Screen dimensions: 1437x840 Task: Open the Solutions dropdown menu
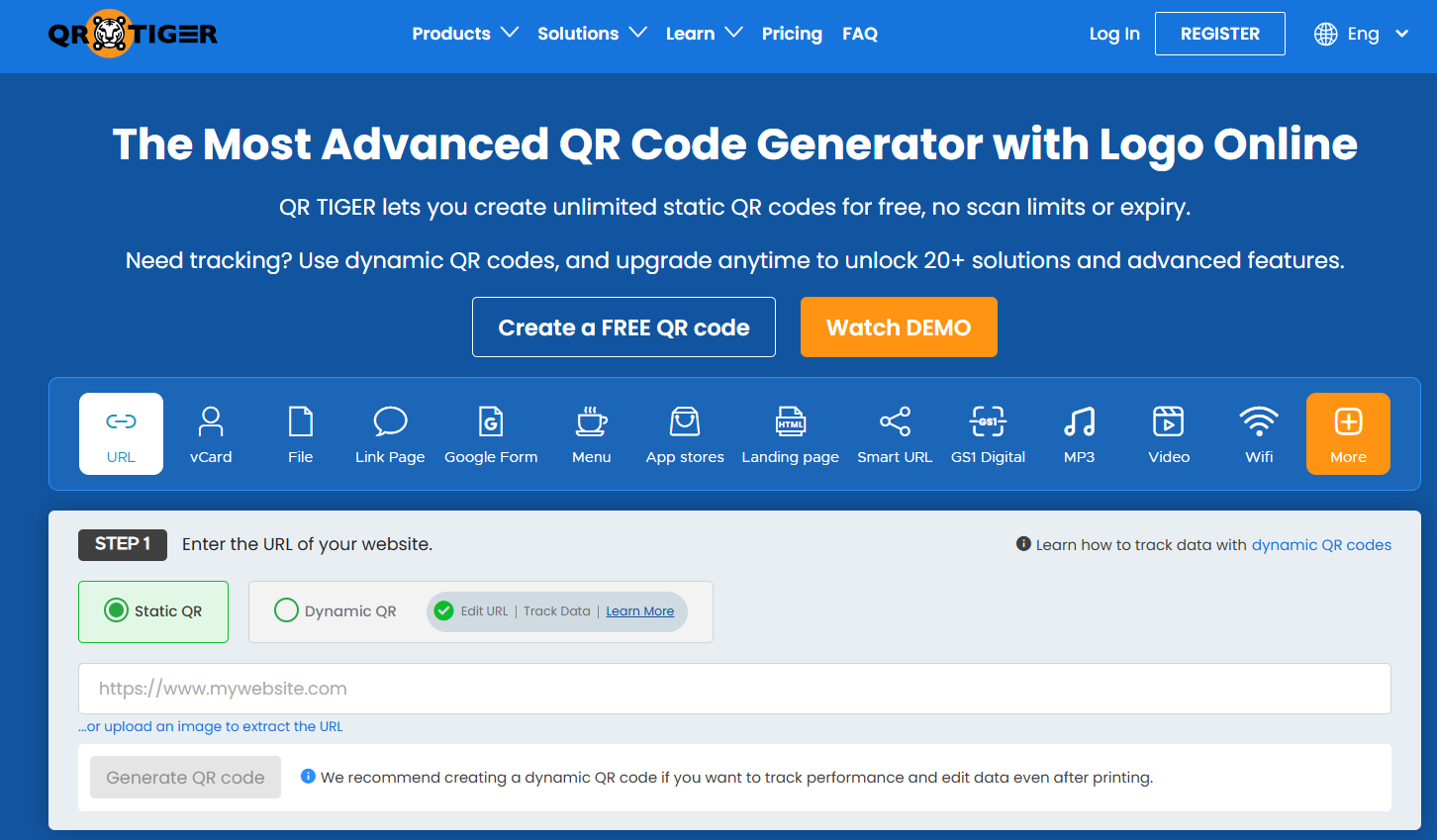[591, 34]
